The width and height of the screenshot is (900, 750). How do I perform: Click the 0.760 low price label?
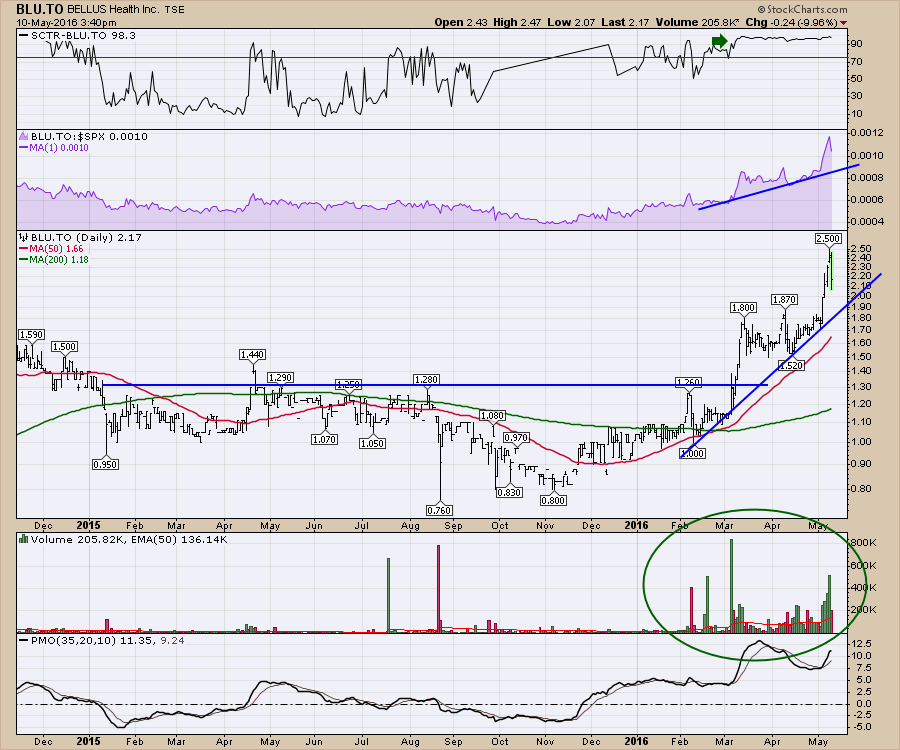pyautogui.click(x=440, y=510)
